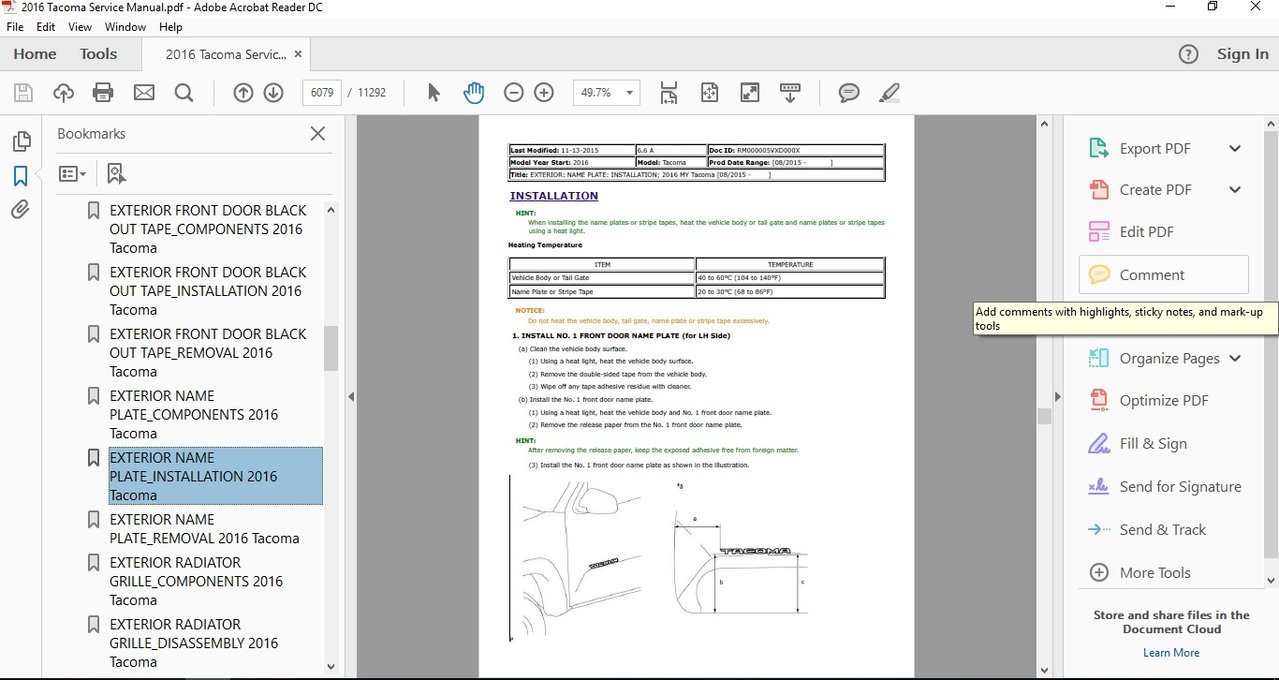The height and width of the screenshot is (680, 1279).
Task: Close the Bookmarks panel
Action: click(318, 133)
